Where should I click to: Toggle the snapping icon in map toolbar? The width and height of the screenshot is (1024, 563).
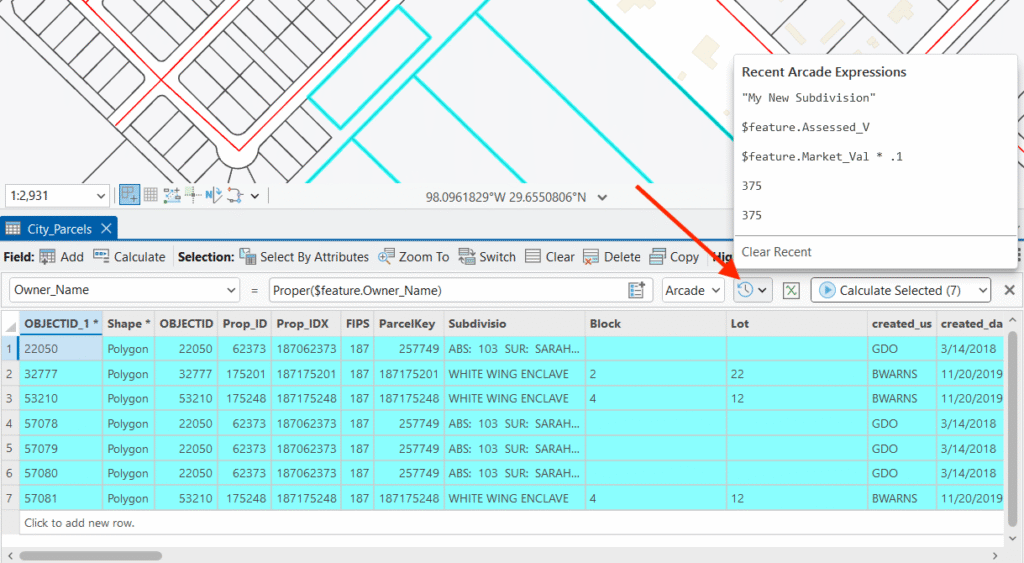pyautogui.click(x=129, y=195)
